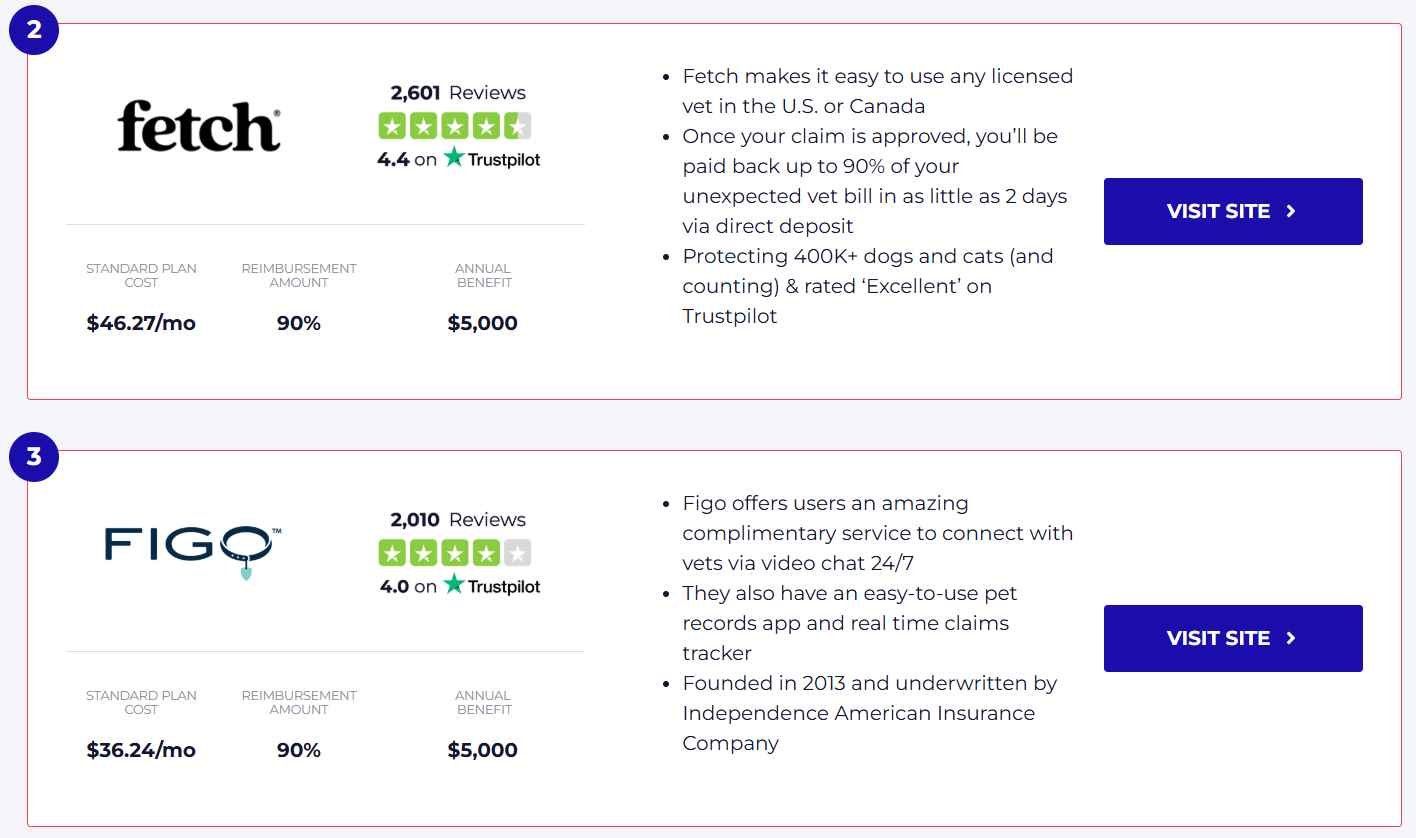This screenshot has width=1416, height=838.
Task: Click the Fetch logo
Action: click(x=199, y=126)
